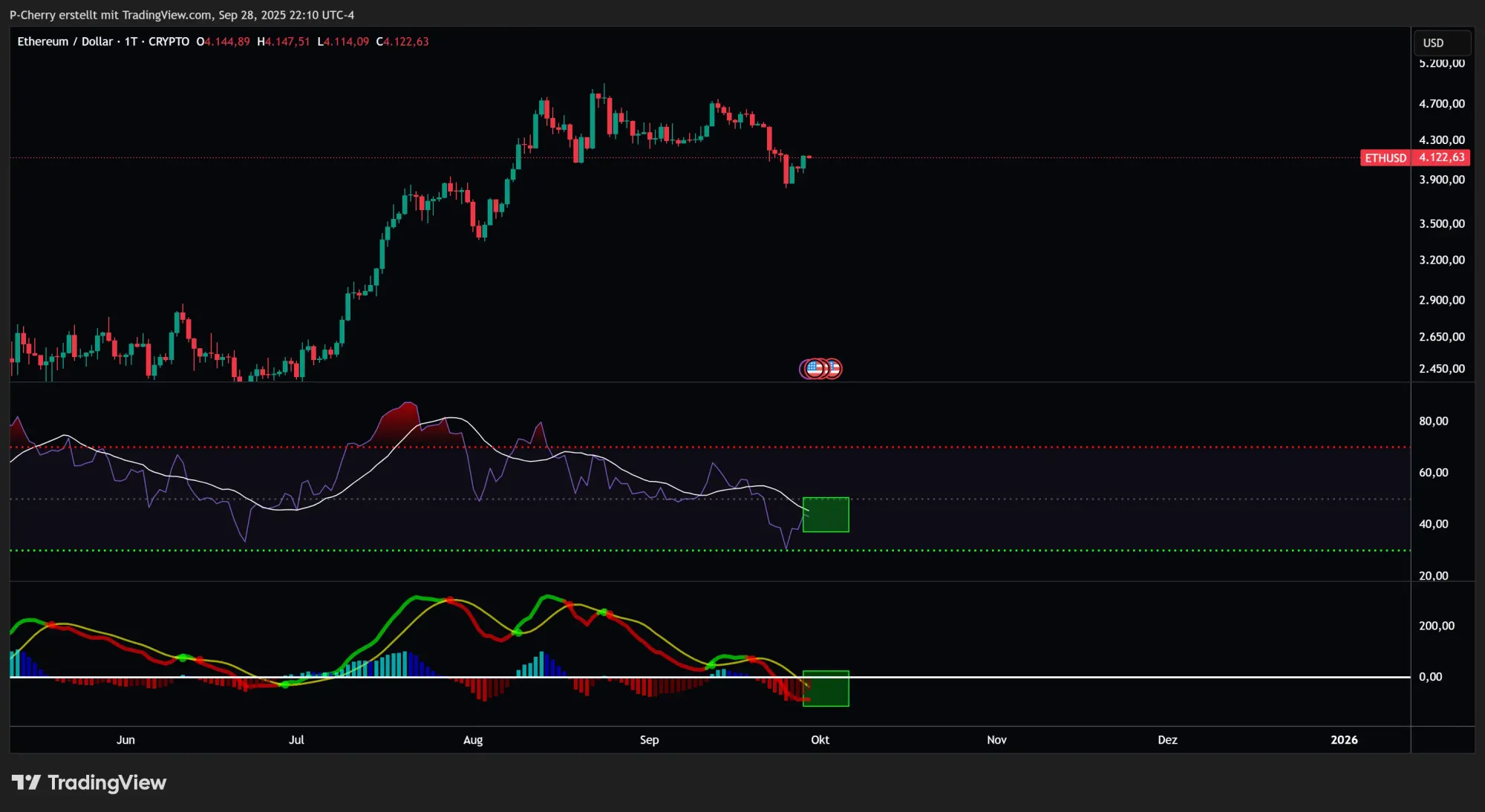1485x812 pixels.
Task: Click the RSI scale value 80,00
Action: coord(1434,421)
